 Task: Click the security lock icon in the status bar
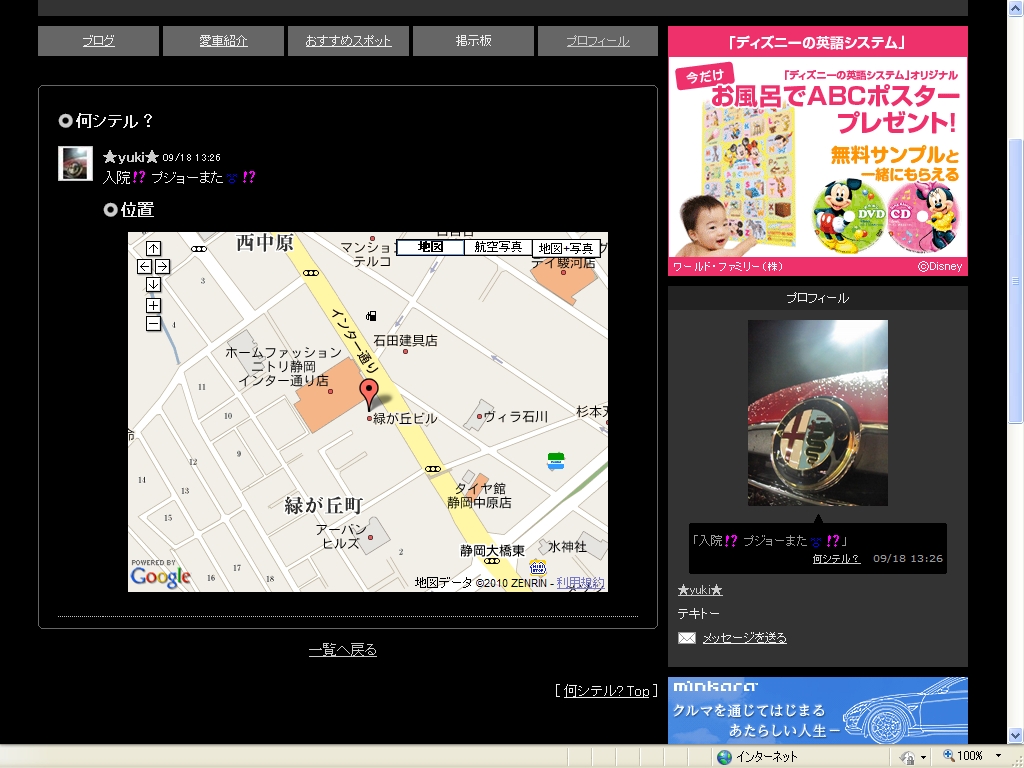pyautogui.click(x=907, y=757)
